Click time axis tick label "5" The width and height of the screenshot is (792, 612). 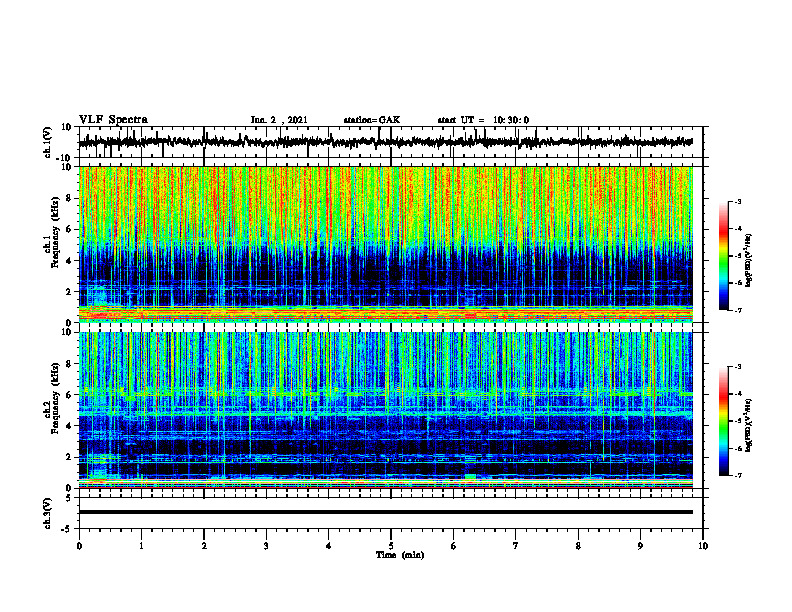pos(391,546)
